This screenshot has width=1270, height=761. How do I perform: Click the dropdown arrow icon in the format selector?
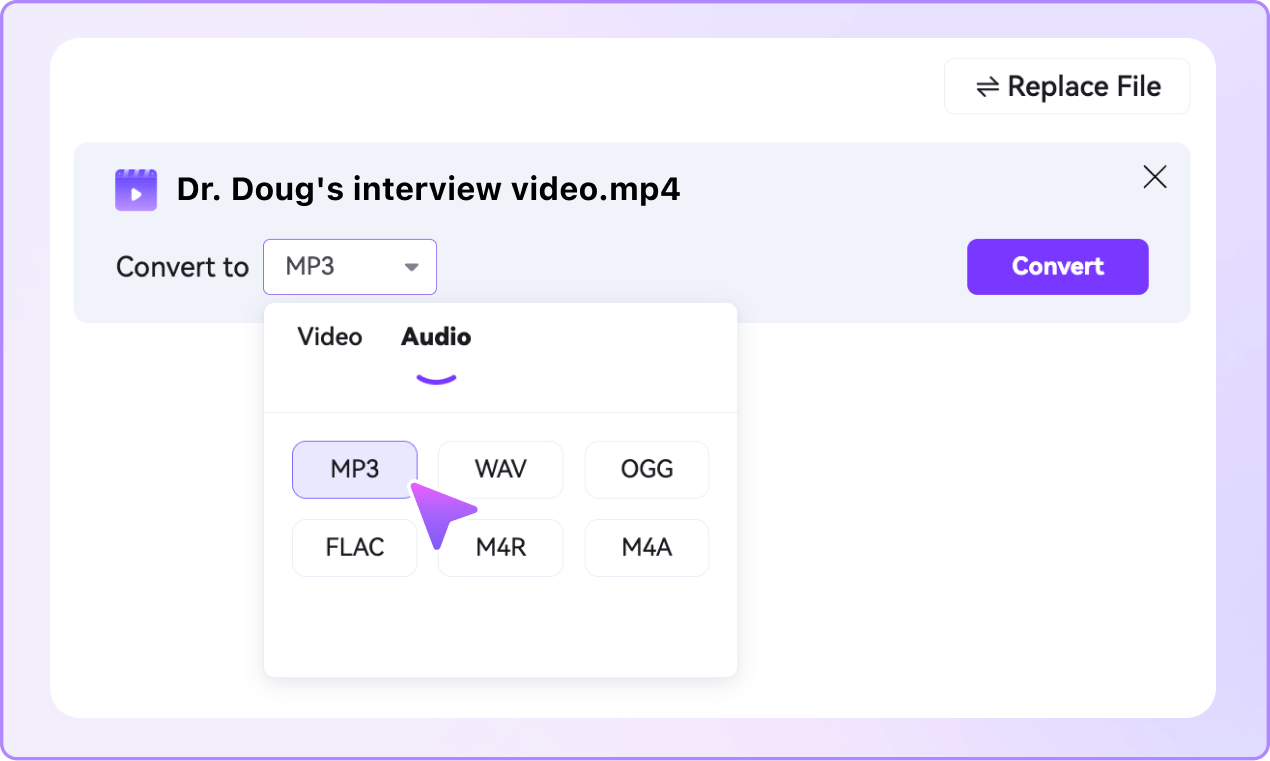[x=412, y=267]
